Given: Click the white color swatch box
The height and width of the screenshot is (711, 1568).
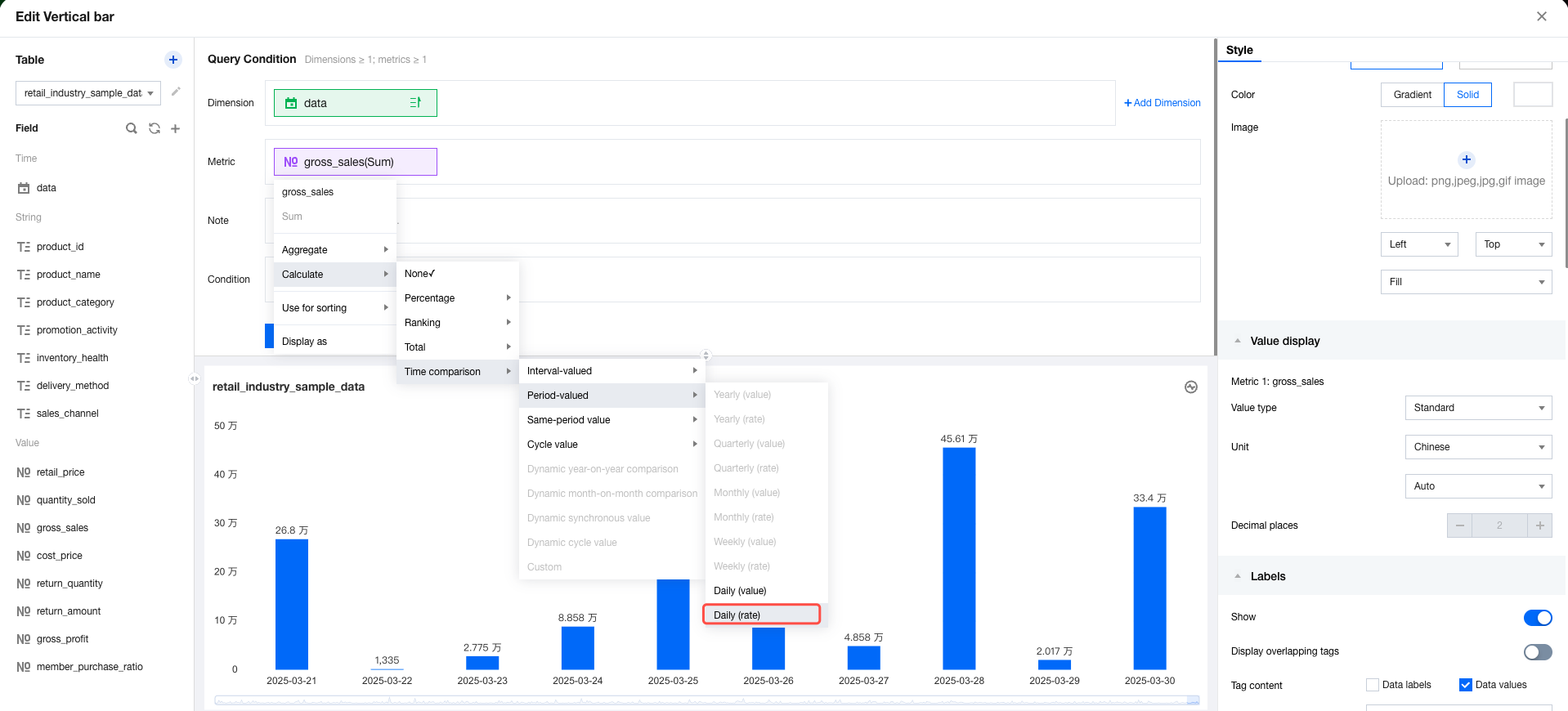Looking at the screenshot, I should (1532, 95).
